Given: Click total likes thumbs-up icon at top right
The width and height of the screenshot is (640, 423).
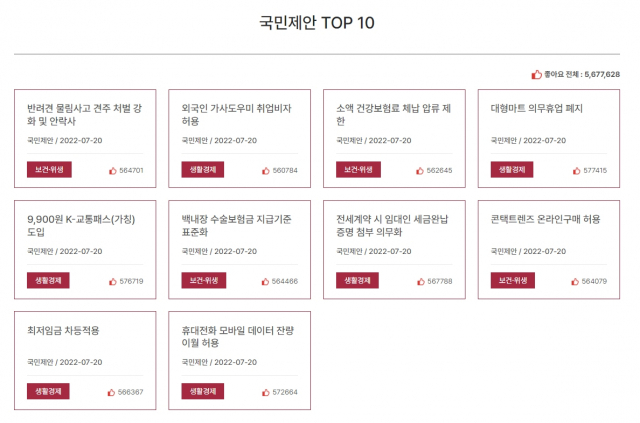Looking at the screenshot, I should point(536,74).
